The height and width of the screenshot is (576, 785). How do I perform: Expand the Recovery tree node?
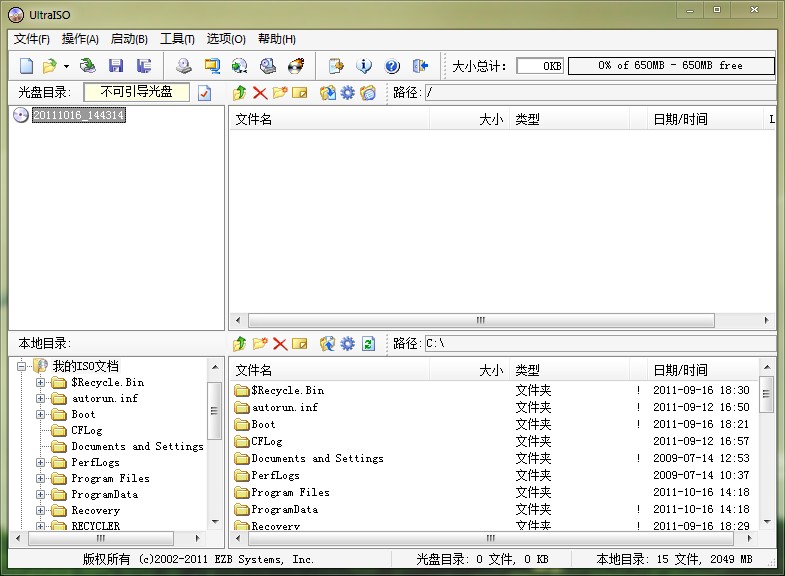pyautogui.click(x=40, y=510)
